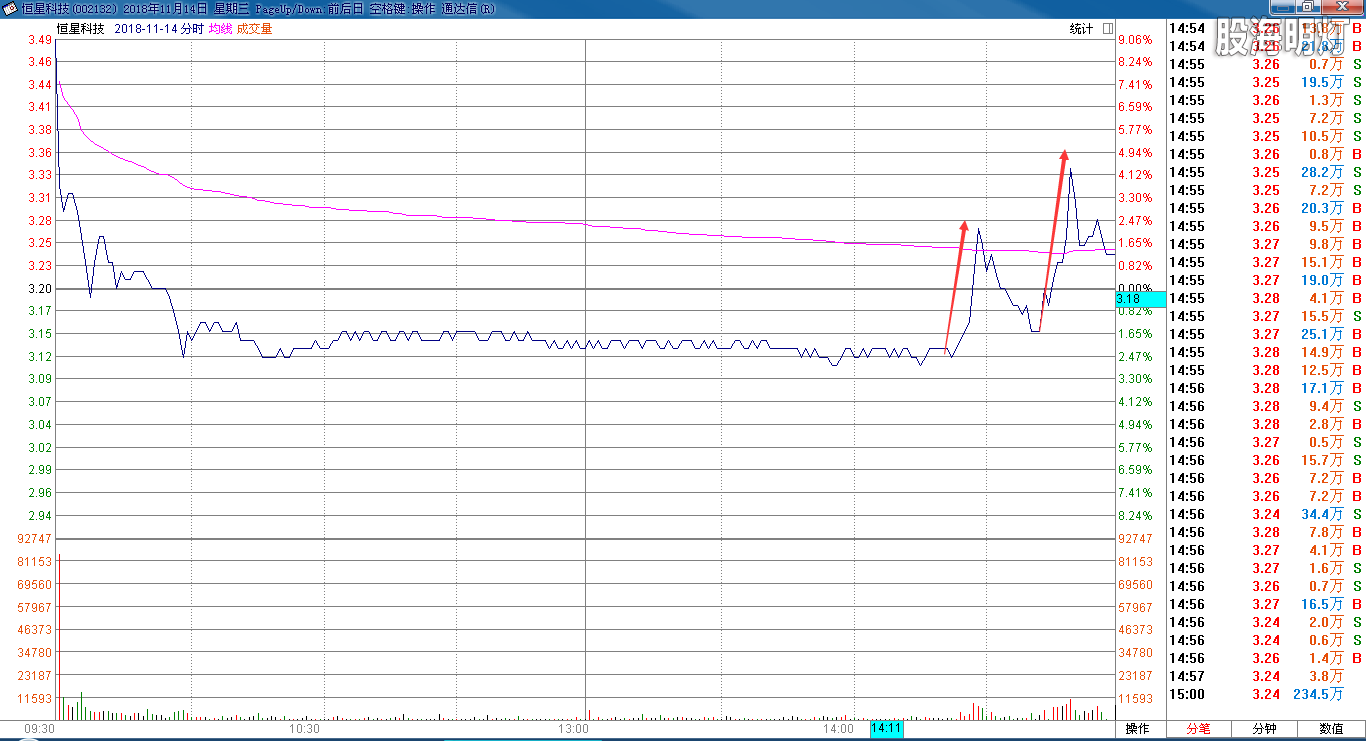The width and height of the screenshot is (1366, 741).
Task: Open the 统计 statistics view
Action: [1081, 29]
